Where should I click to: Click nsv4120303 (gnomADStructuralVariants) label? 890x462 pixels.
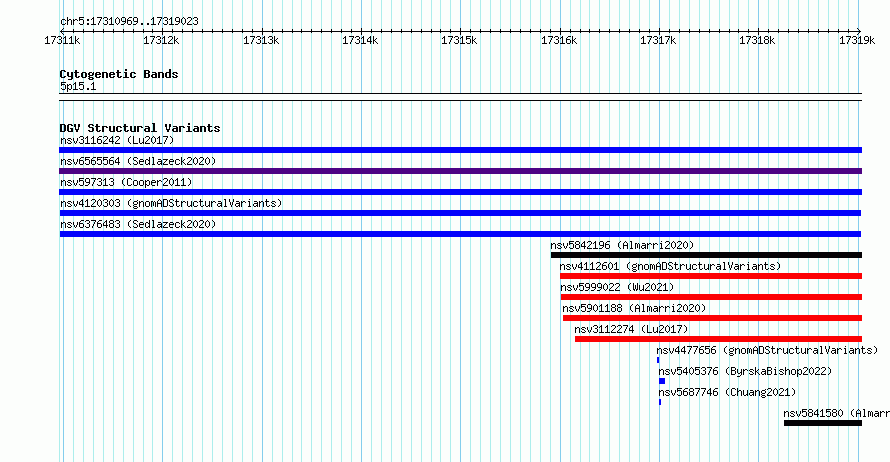point(171,203)
